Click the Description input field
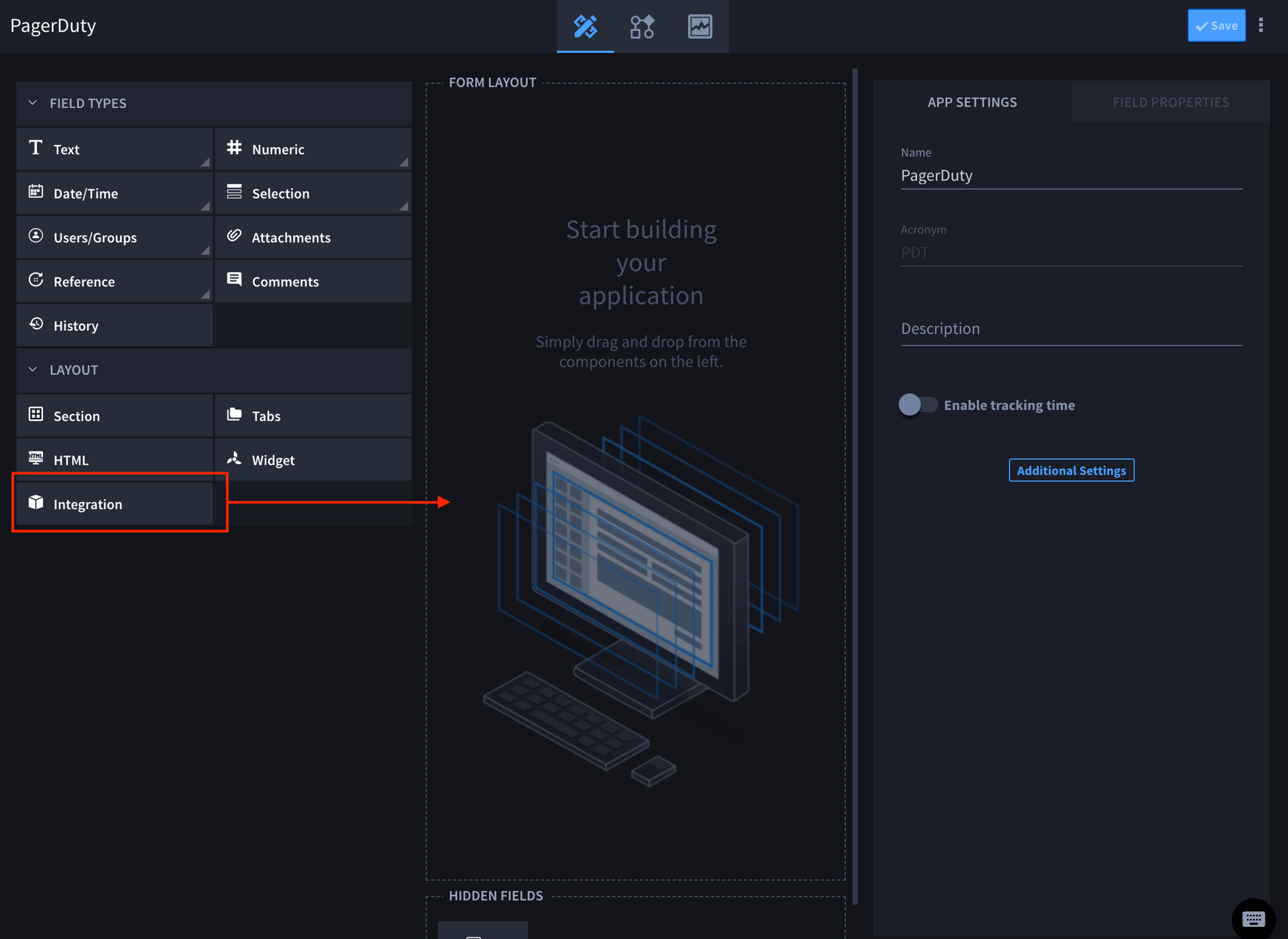Screen dimensions: 1288x939 [x=1071, y=329]
